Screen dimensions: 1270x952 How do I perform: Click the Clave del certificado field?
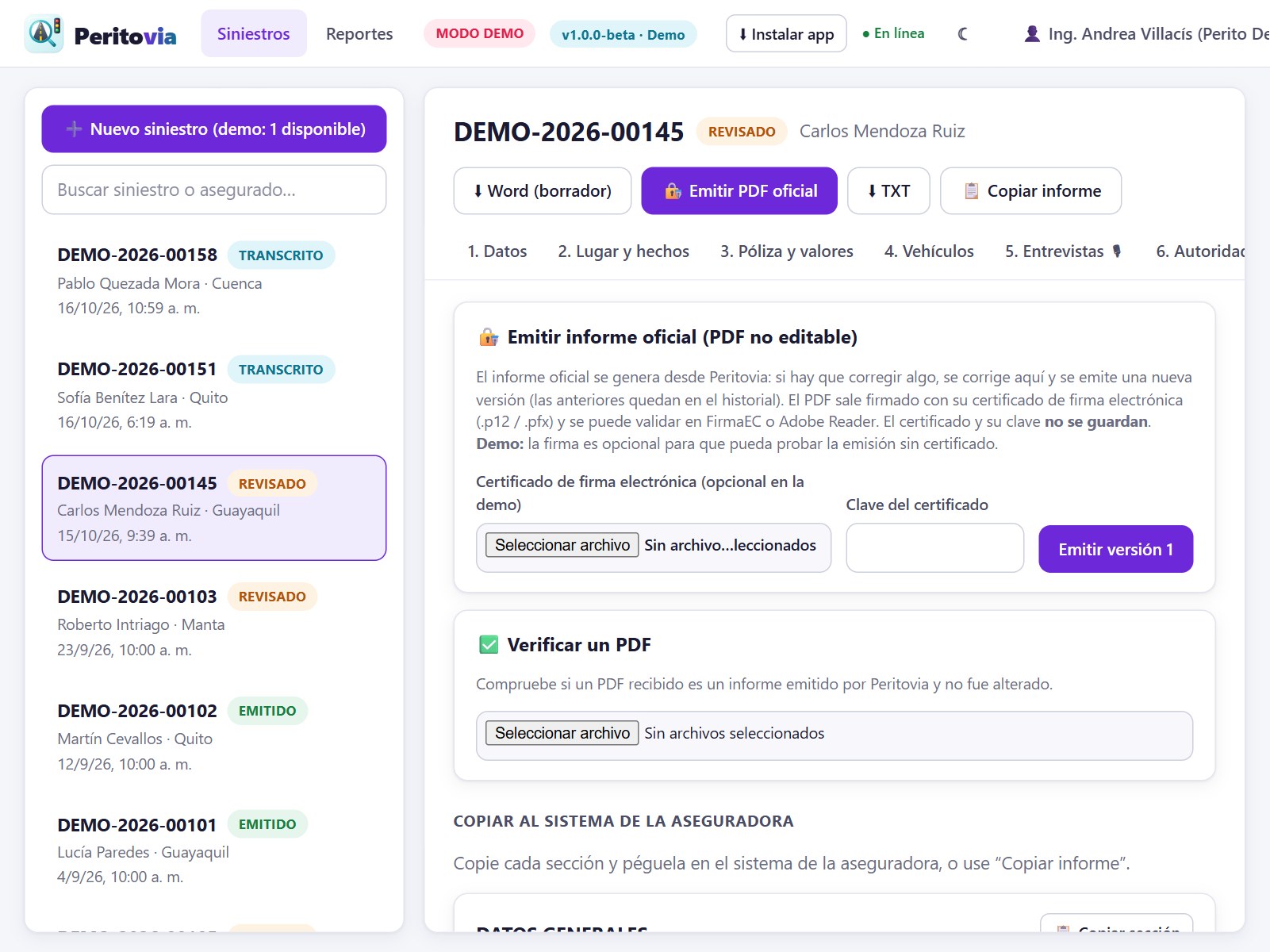point(935,547)
